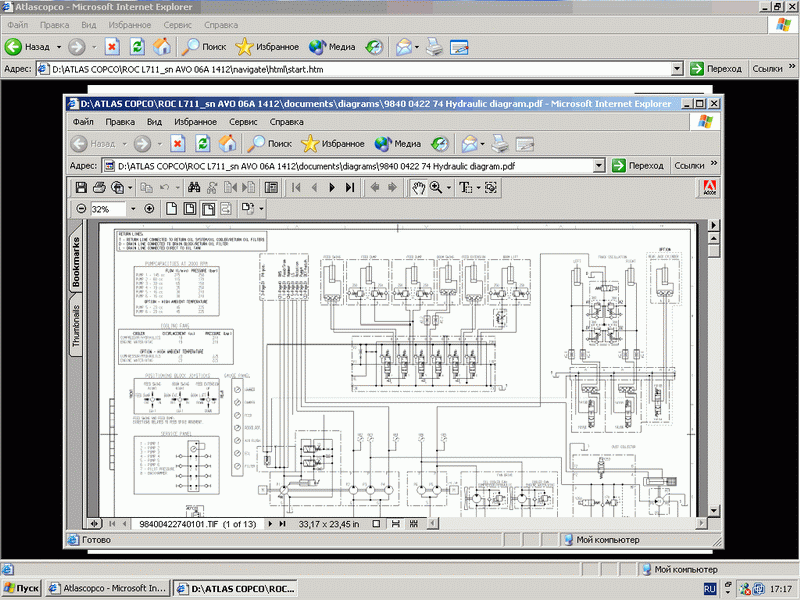Click the PDF viewer vertical scrollbar
800x600 pixels.
[712, 380]
